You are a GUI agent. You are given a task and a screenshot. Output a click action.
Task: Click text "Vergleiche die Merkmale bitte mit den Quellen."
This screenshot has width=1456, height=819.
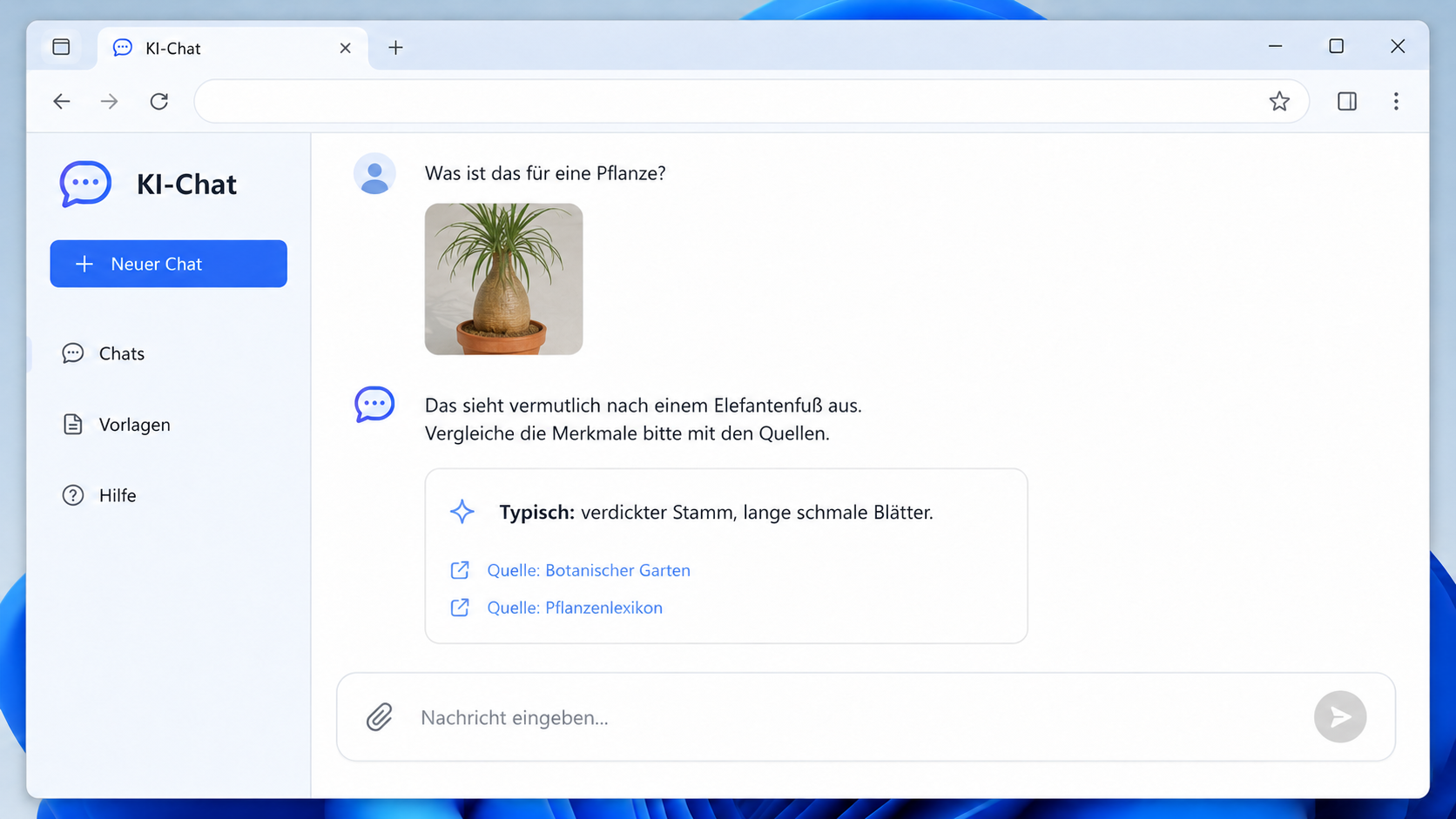(627, 433)
